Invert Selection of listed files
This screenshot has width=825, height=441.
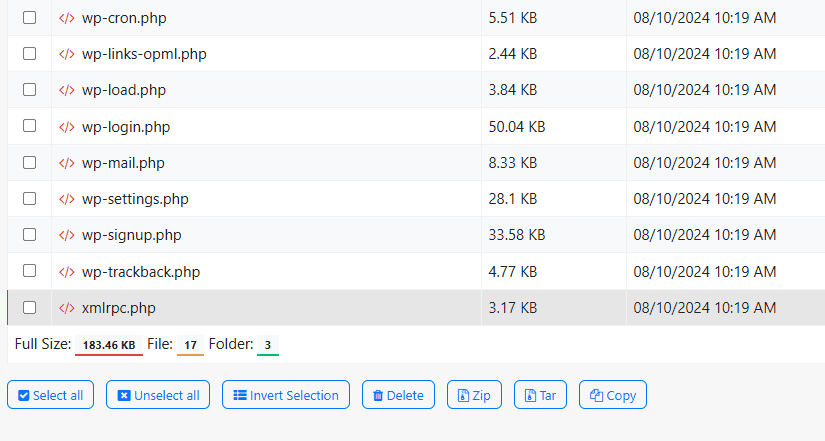(286, 395)
